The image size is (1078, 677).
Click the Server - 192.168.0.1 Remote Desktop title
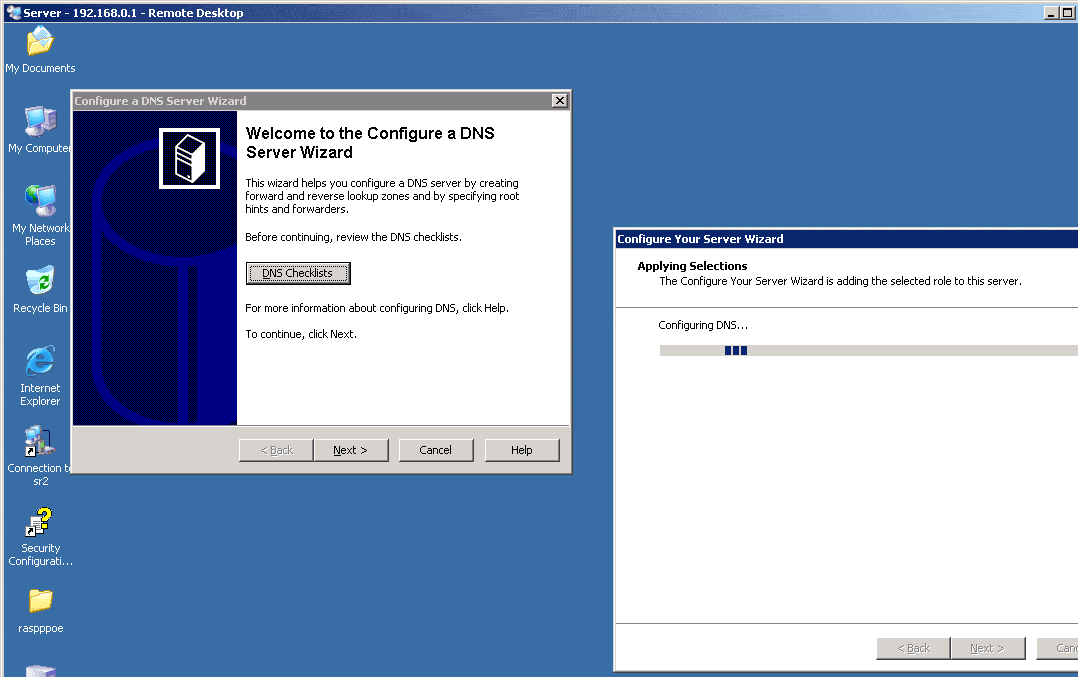[133, 12]
